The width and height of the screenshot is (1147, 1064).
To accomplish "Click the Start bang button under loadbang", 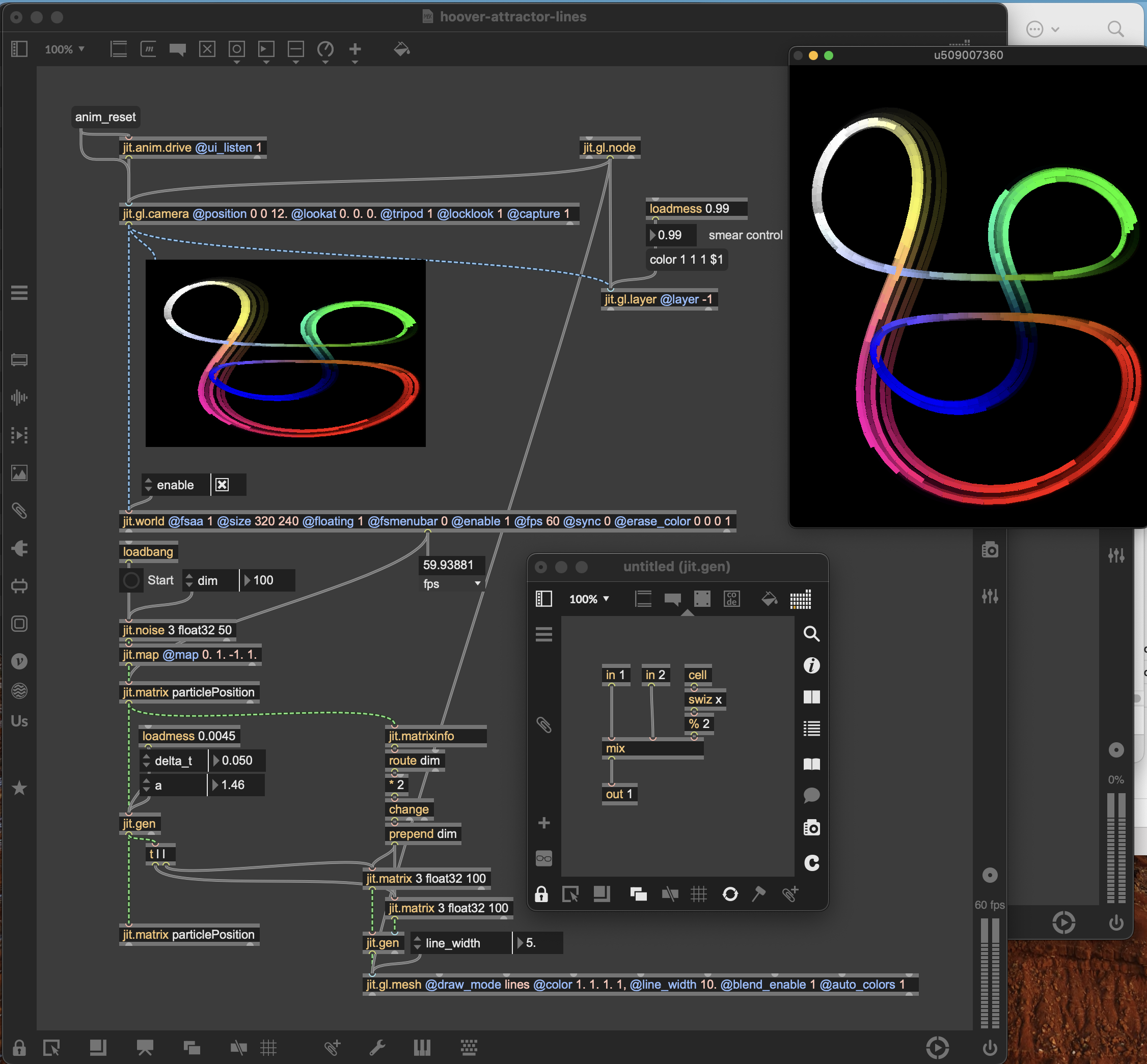I will click(x=131, y=580).
